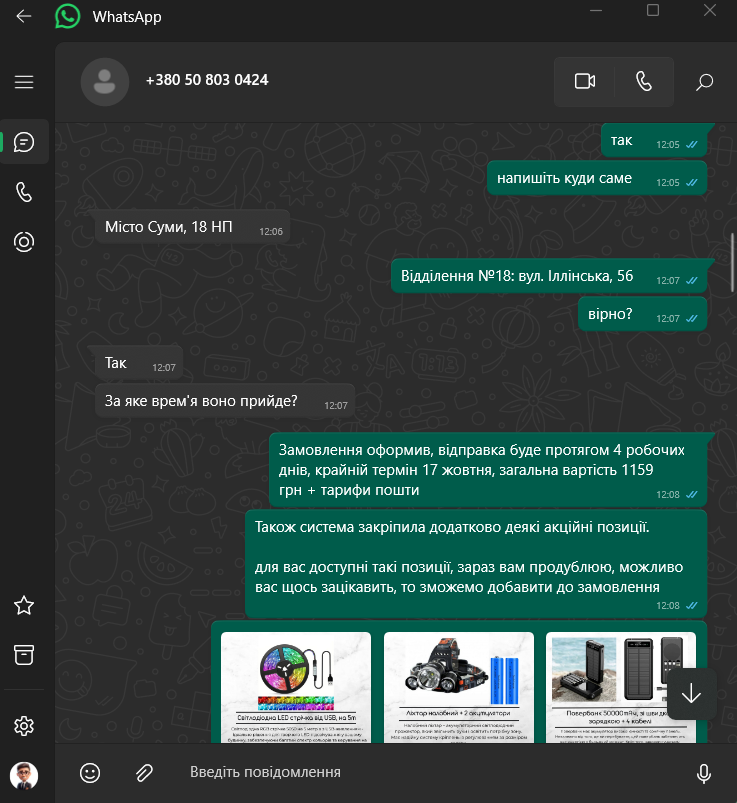The image size is (737, 803).
Task: Attach a file with the paperclip
Action: (x=144, y=773)
